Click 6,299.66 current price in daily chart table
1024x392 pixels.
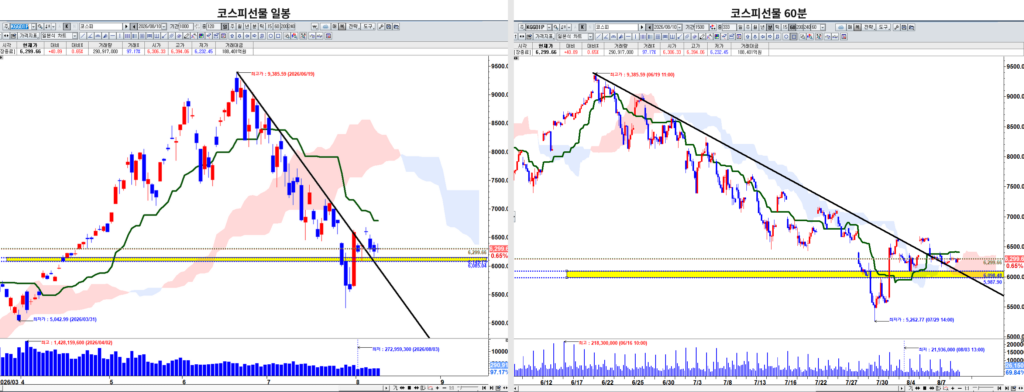30,51
